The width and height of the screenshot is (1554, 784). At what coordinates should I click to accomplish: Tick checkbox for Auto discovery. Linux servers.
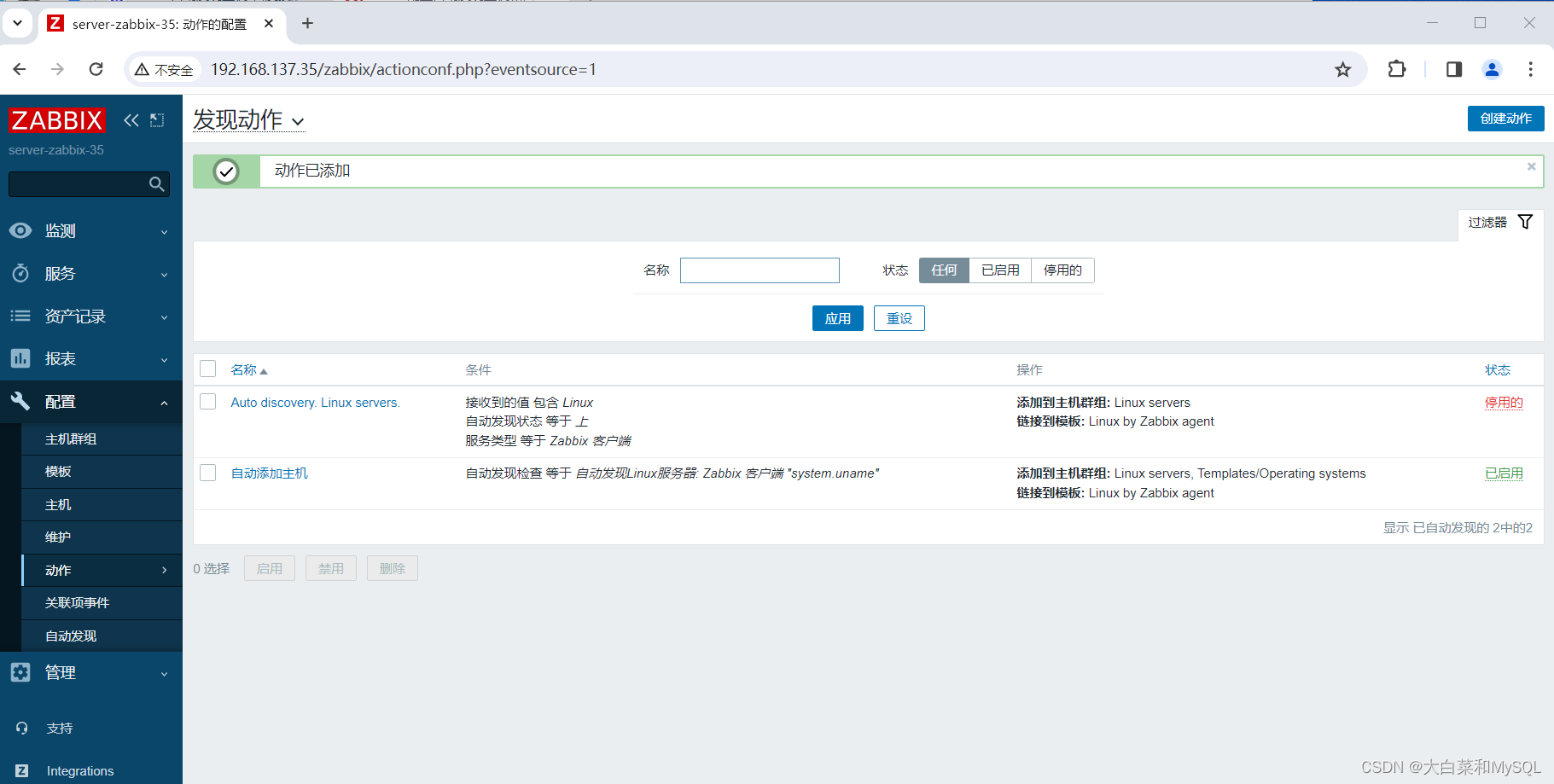coord(208,401)
